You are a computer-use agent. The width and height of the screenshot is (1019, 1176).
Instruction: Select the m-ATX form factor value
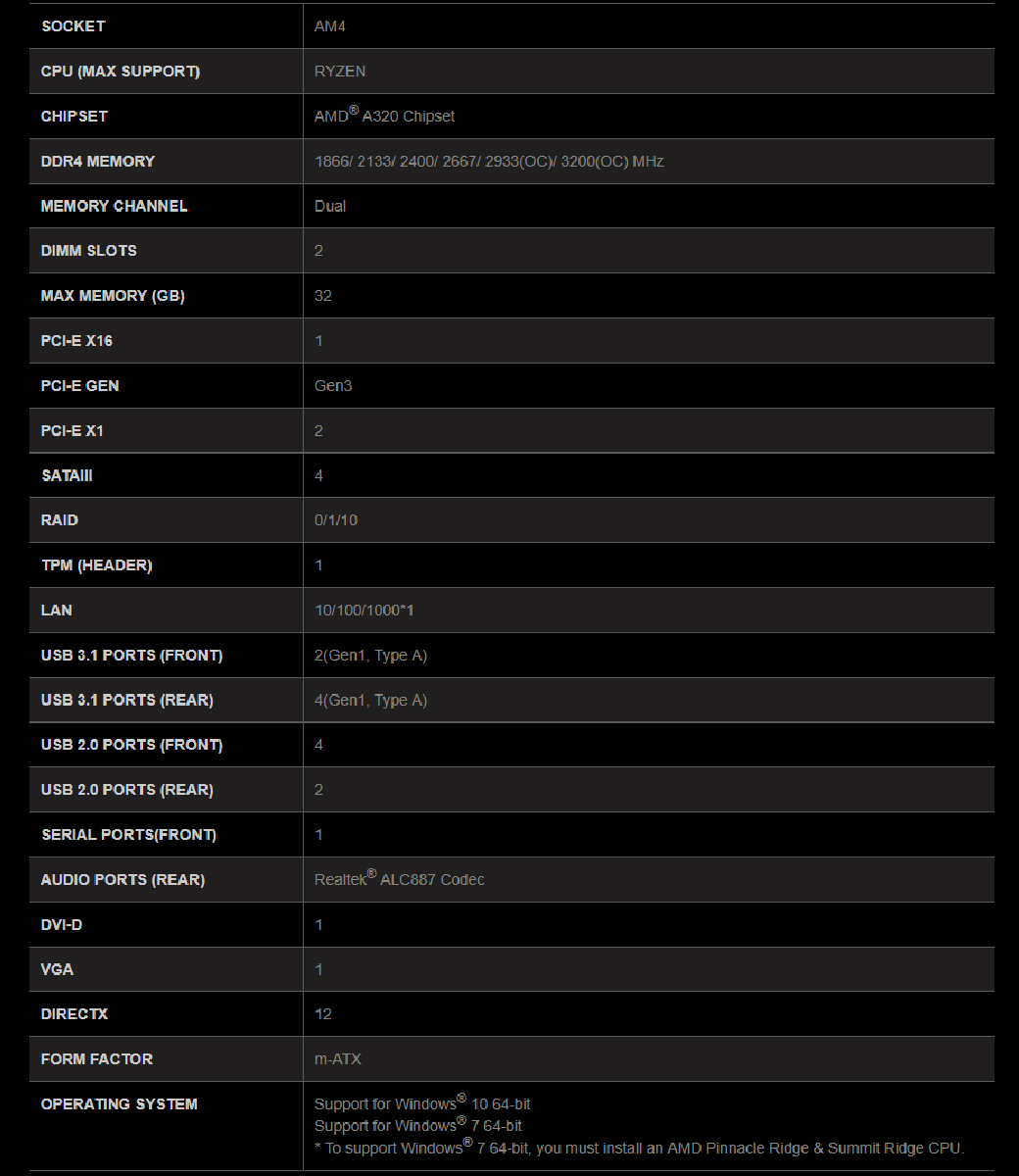coord(338,1059)
